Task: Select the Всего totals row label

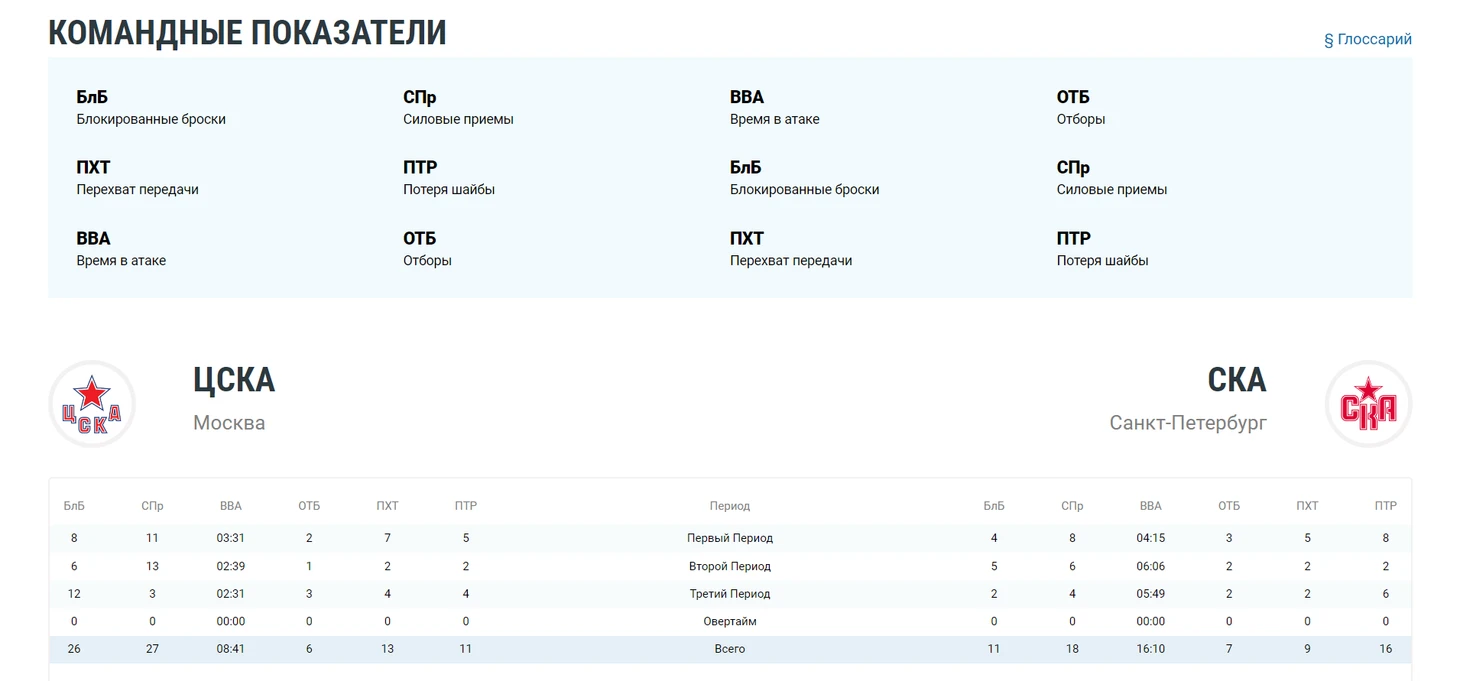Action: pyautogui.click(x=729, y=649)
